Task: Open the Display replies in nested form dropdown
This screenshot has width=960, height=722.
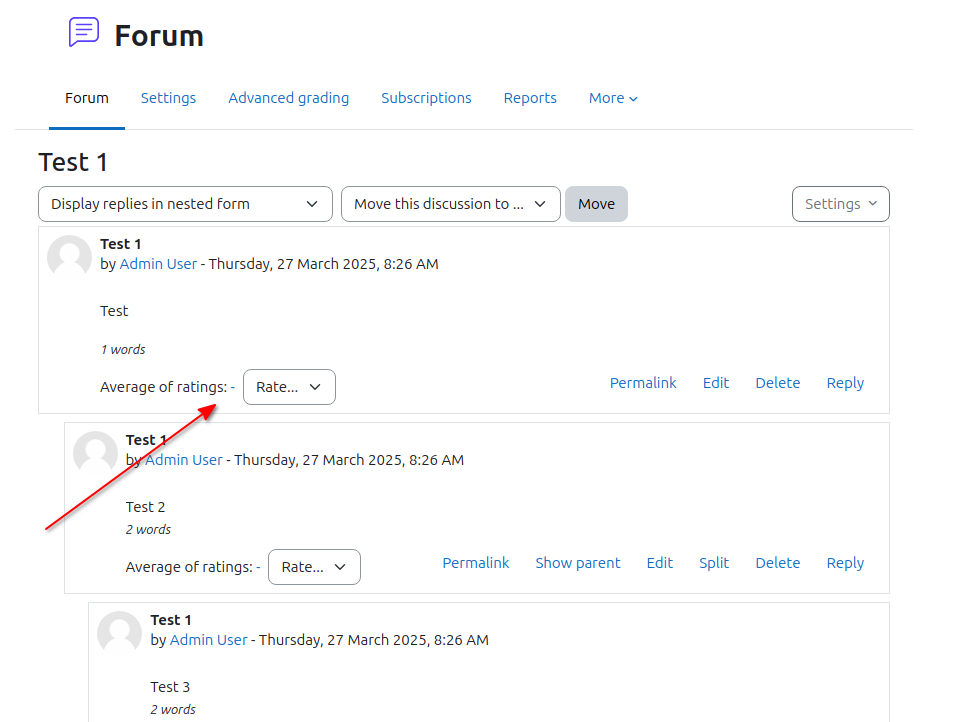Action: [185, 204]
